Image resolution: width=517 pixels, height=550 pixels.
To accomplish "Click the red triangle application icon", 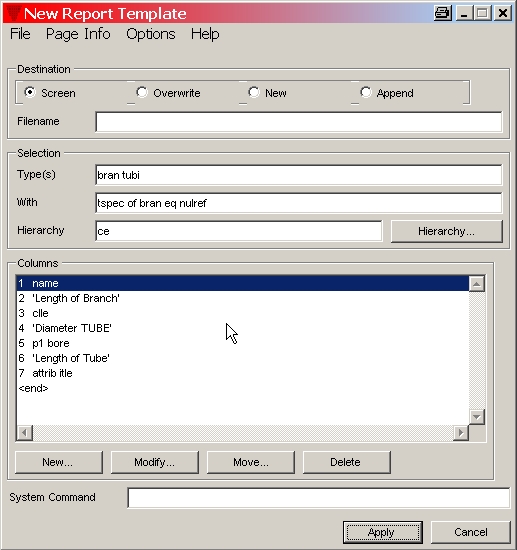I will 14,13.
